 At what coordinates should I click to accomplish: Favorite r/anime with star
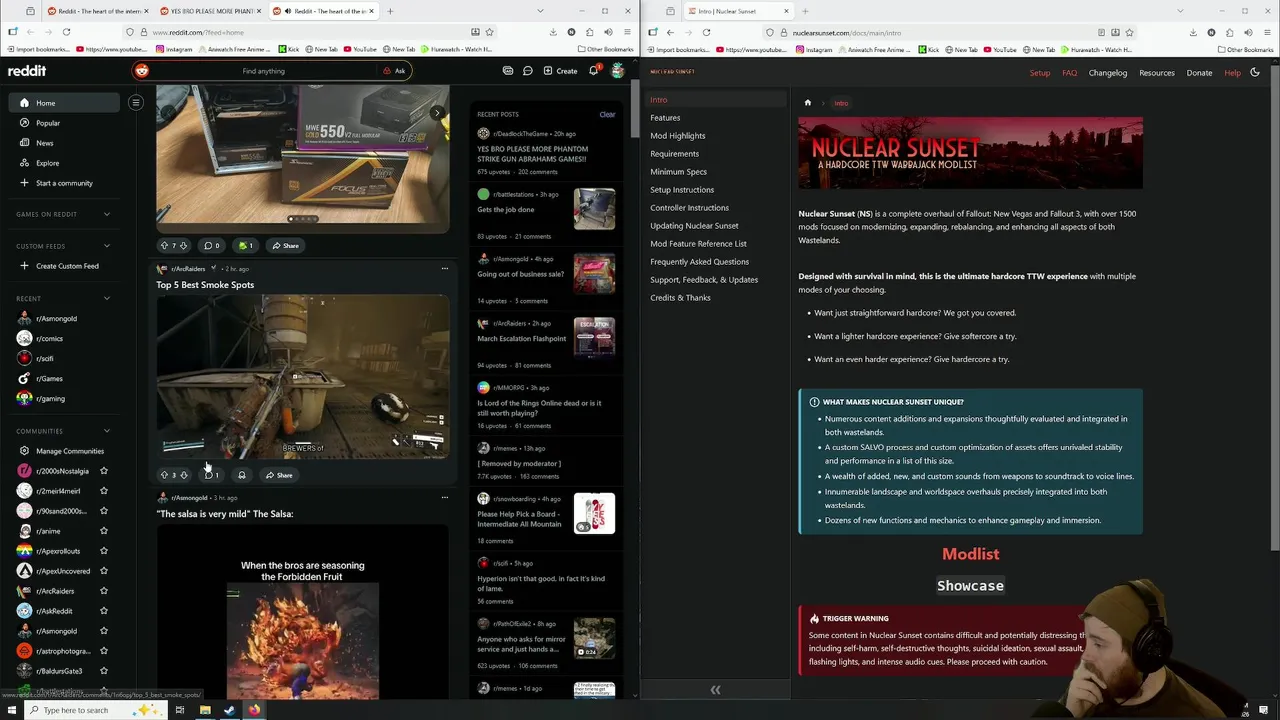click(104, 531)
